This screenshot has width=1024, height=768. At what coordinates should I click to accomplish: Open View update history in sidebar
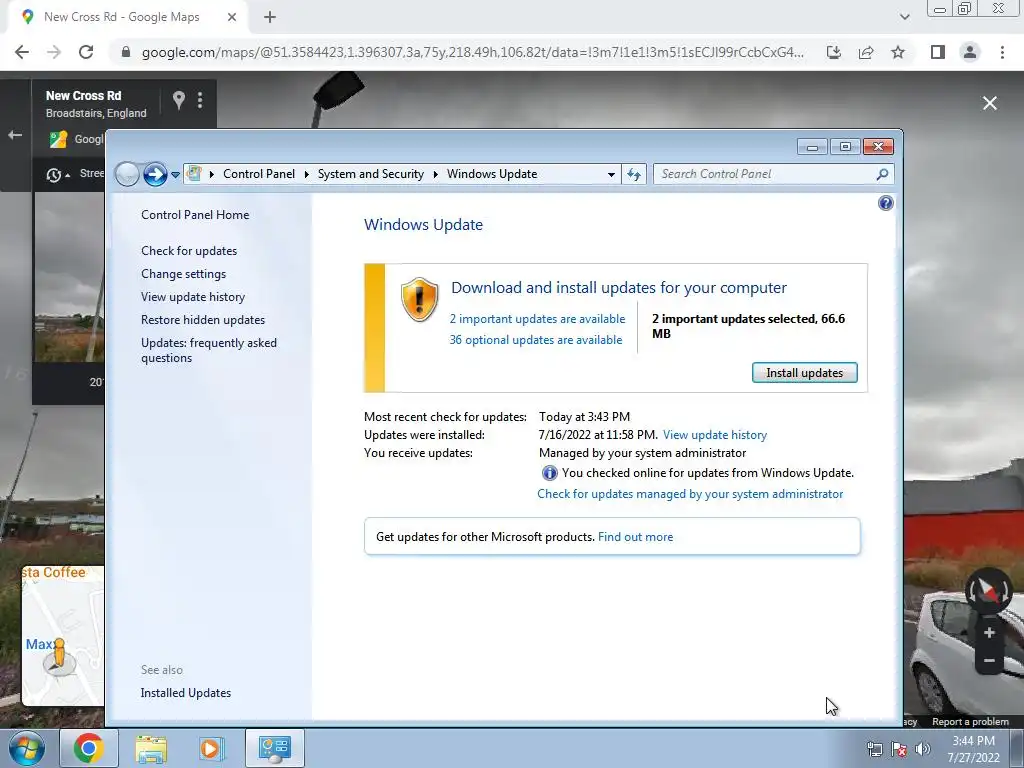(193, 296)
